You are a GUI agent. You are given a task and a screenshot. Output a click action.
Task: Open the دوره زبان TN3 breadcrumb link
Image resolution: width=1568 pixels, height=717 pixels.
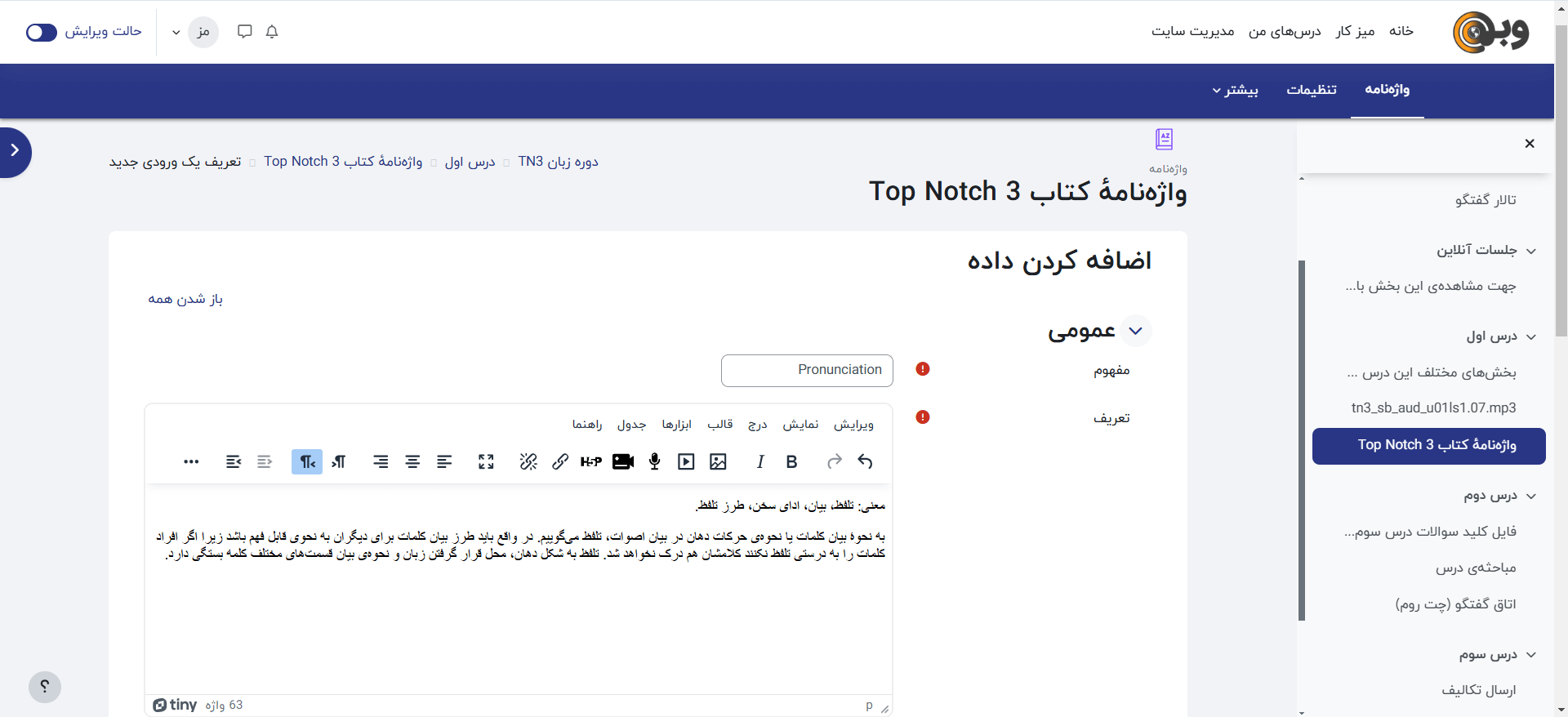pos(558,162)
